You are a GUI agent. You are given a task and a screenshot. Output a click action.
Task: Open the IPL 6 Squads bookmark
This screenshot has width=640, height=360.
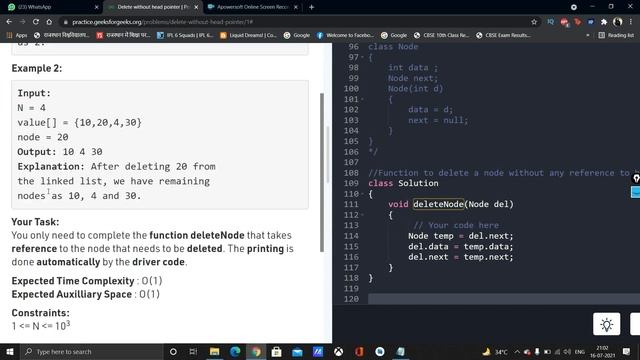185,35
